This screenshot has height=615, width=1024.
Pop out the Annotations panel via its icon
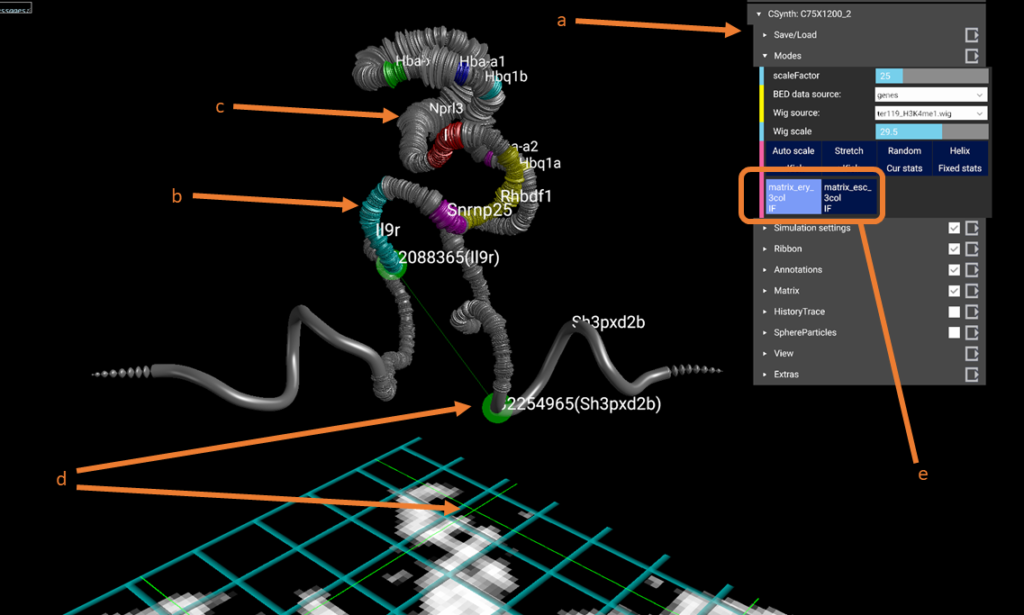coord(971,270)
